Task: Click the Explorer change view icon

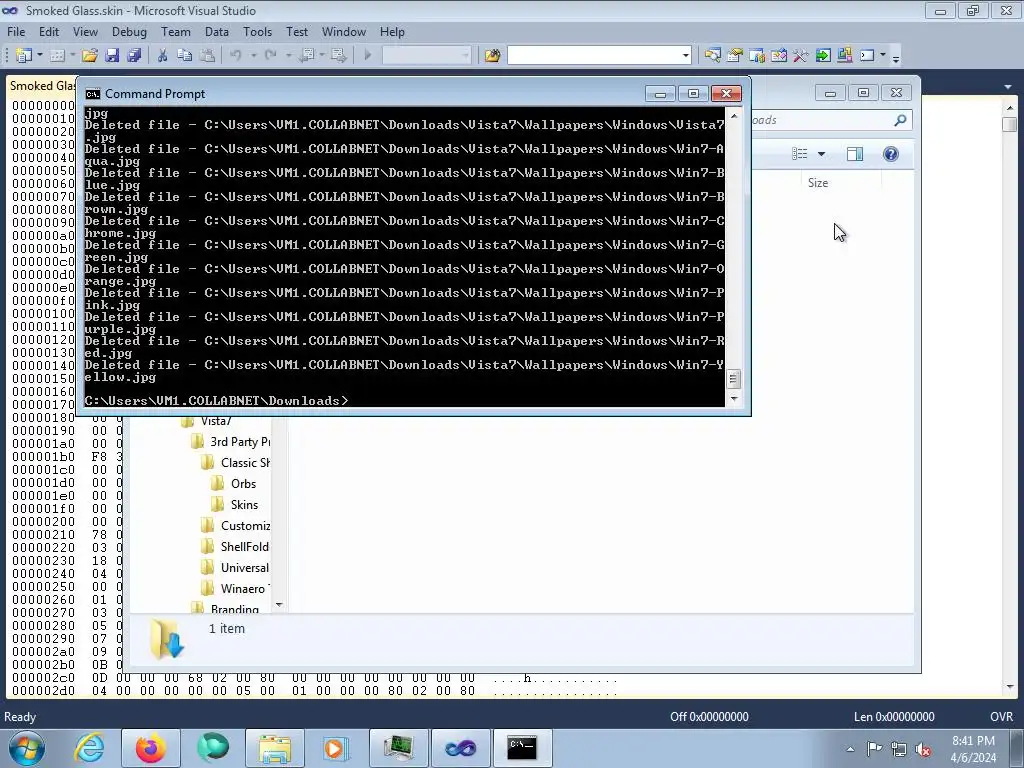Action: pos(800,153)
